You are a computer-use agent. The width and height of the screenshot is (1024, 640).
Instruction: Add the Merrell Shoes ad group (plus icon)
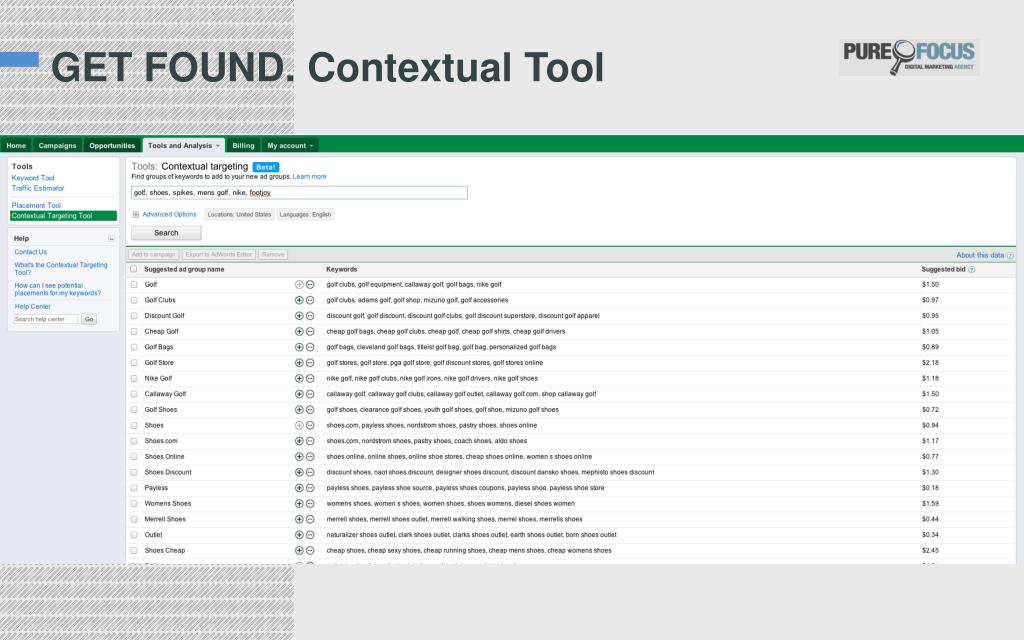(x=299, y=519)
